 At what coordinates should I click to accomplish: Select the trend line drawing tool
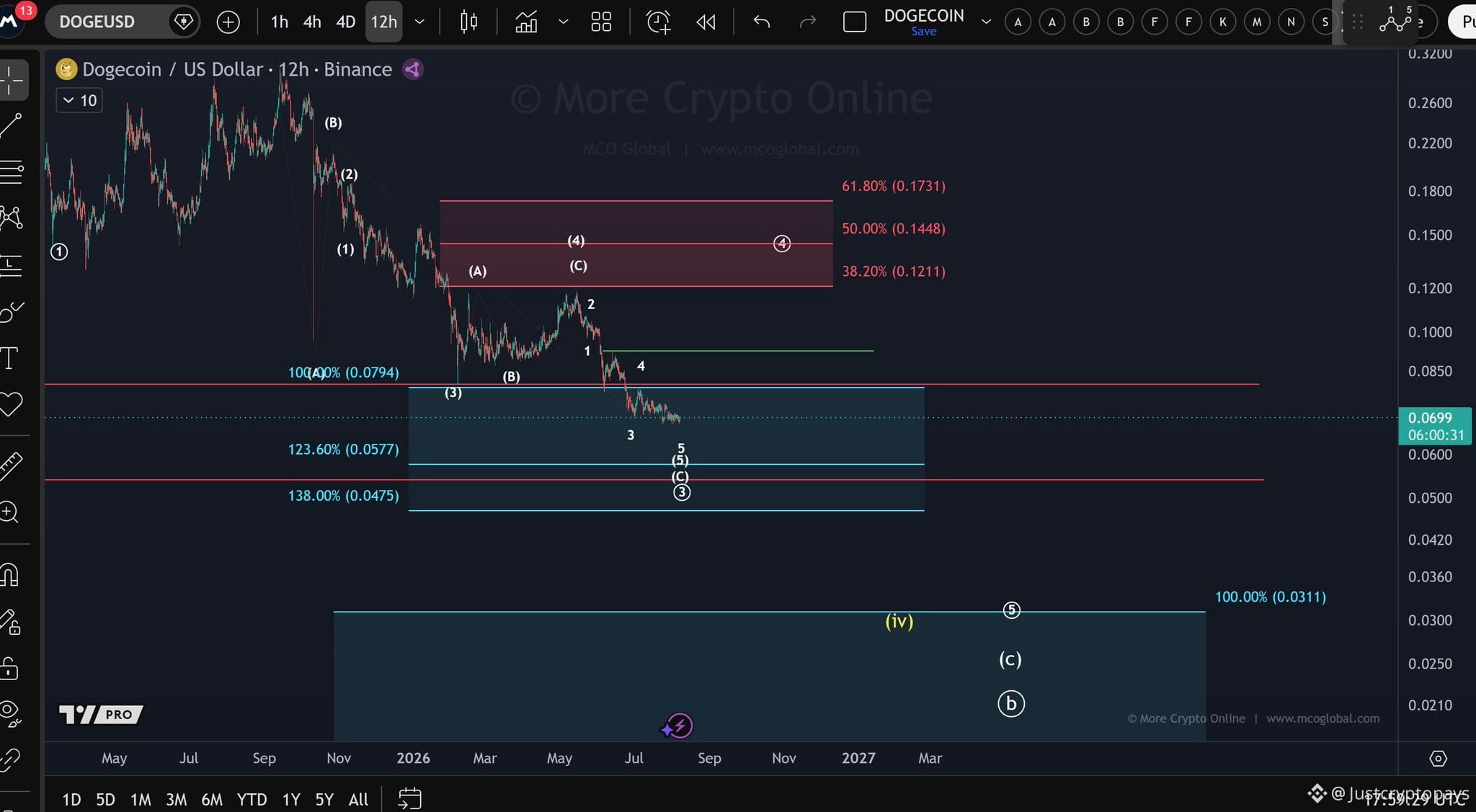pyautogui.click(x=12, y=125)
